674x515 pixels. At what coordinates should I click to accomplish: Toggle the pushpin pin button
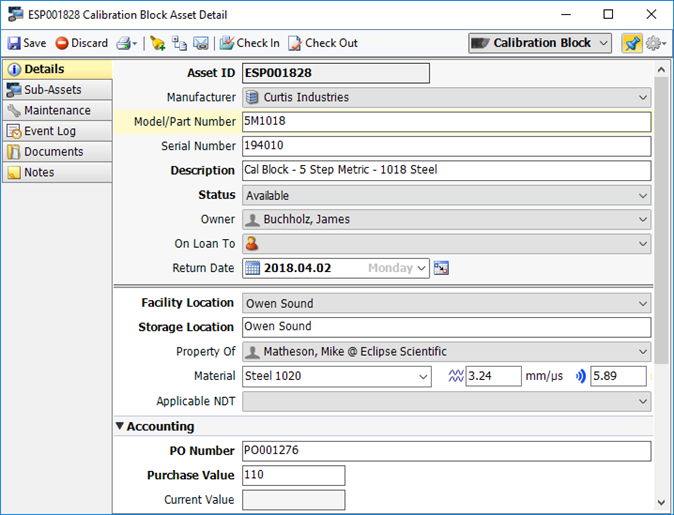click(x=632, y=43)
